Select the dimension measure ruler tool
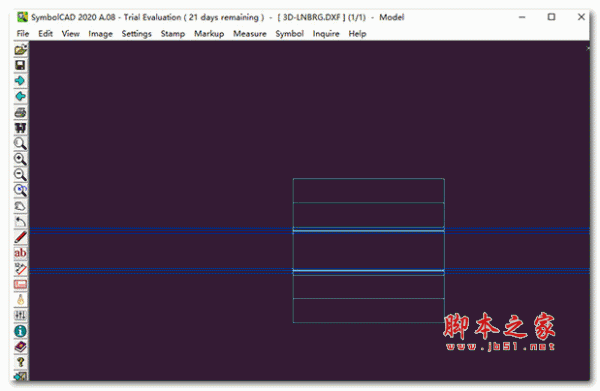 pos(21,269)
